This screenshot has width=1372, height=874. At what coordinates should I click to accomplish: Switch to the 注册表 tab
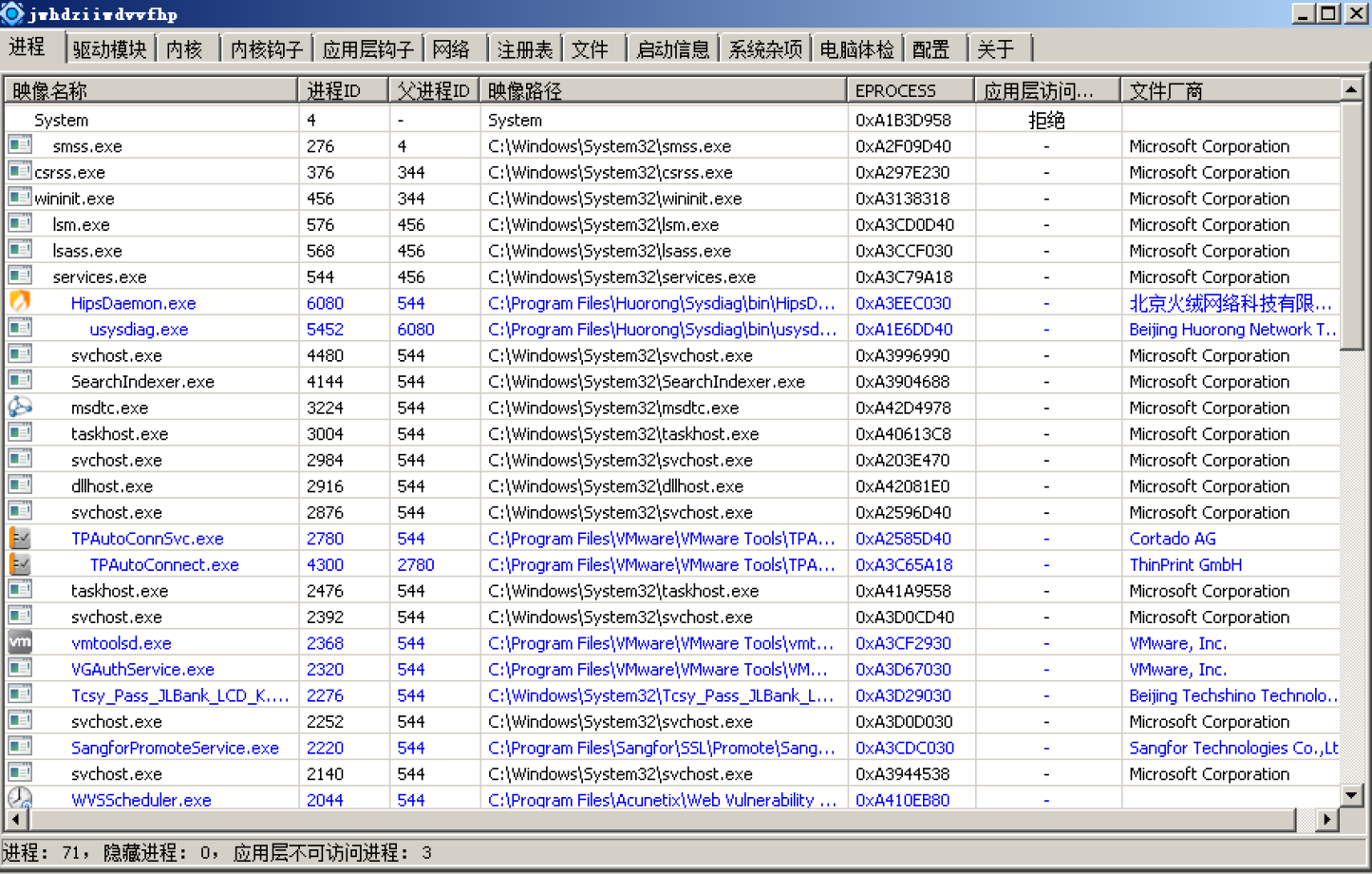pos(525,49)
